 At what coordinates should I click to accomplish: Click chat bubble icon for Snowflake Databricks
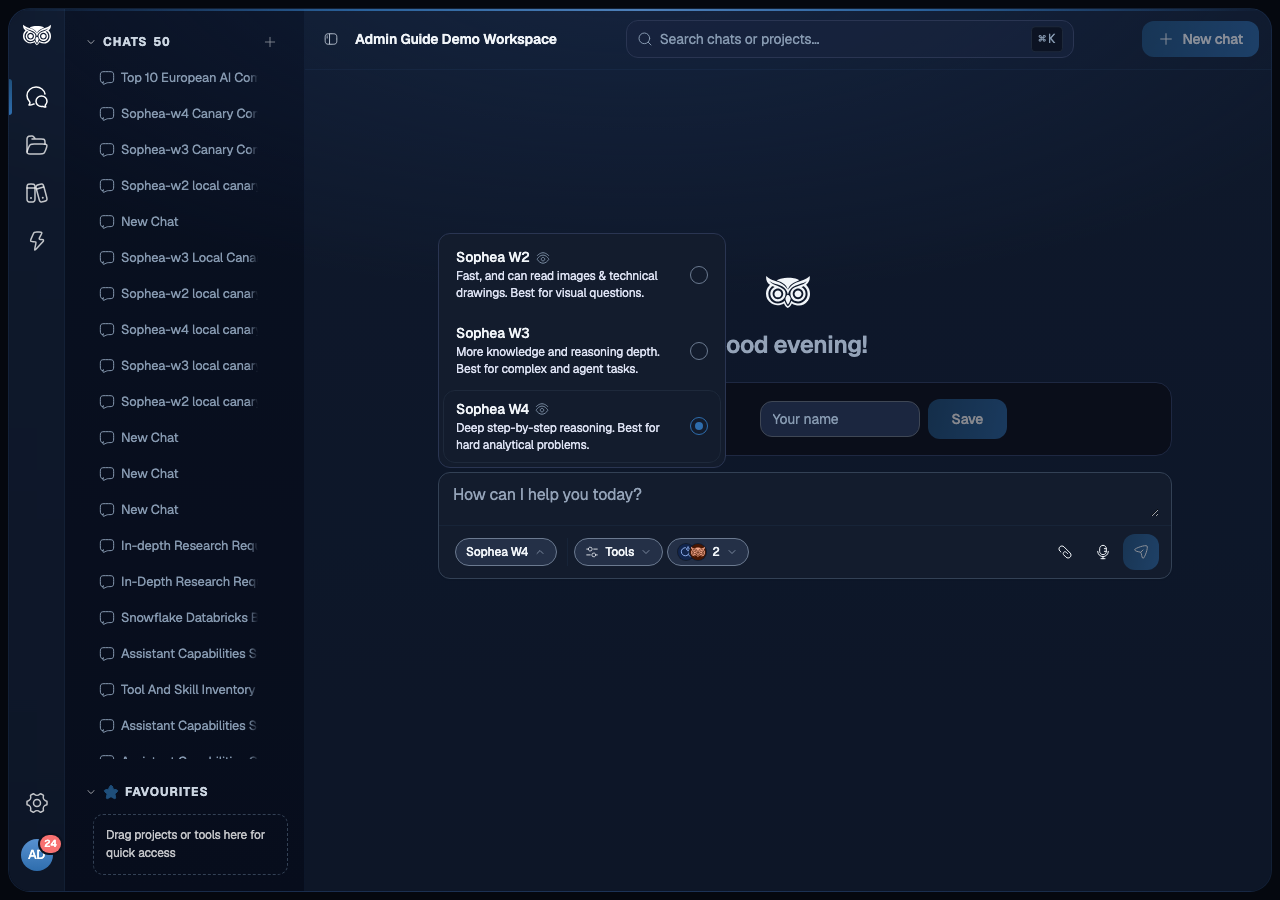[x=107, y=618]
